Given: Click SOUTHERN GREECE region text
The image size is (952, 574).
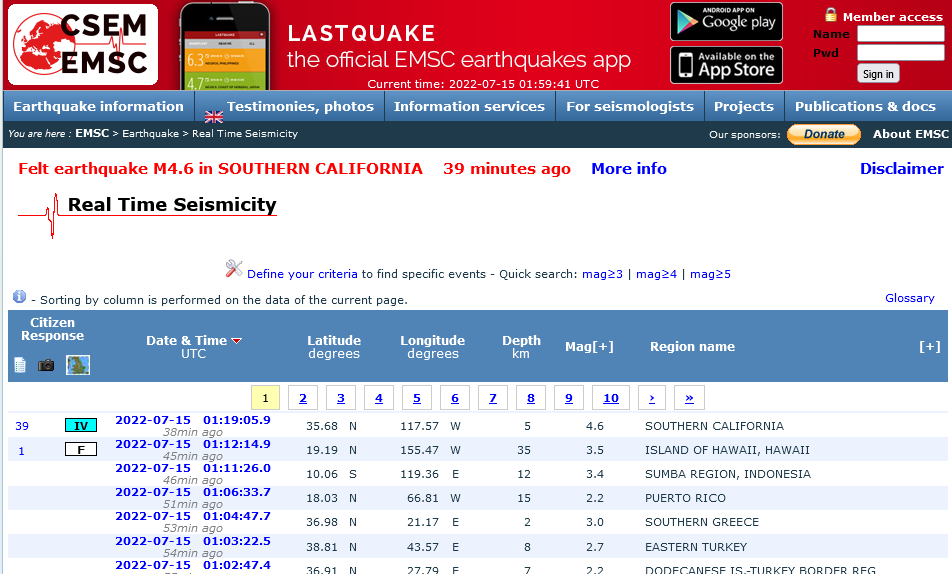Looking at the screenshot, I should pyautogui.click(x=702, y=522).
